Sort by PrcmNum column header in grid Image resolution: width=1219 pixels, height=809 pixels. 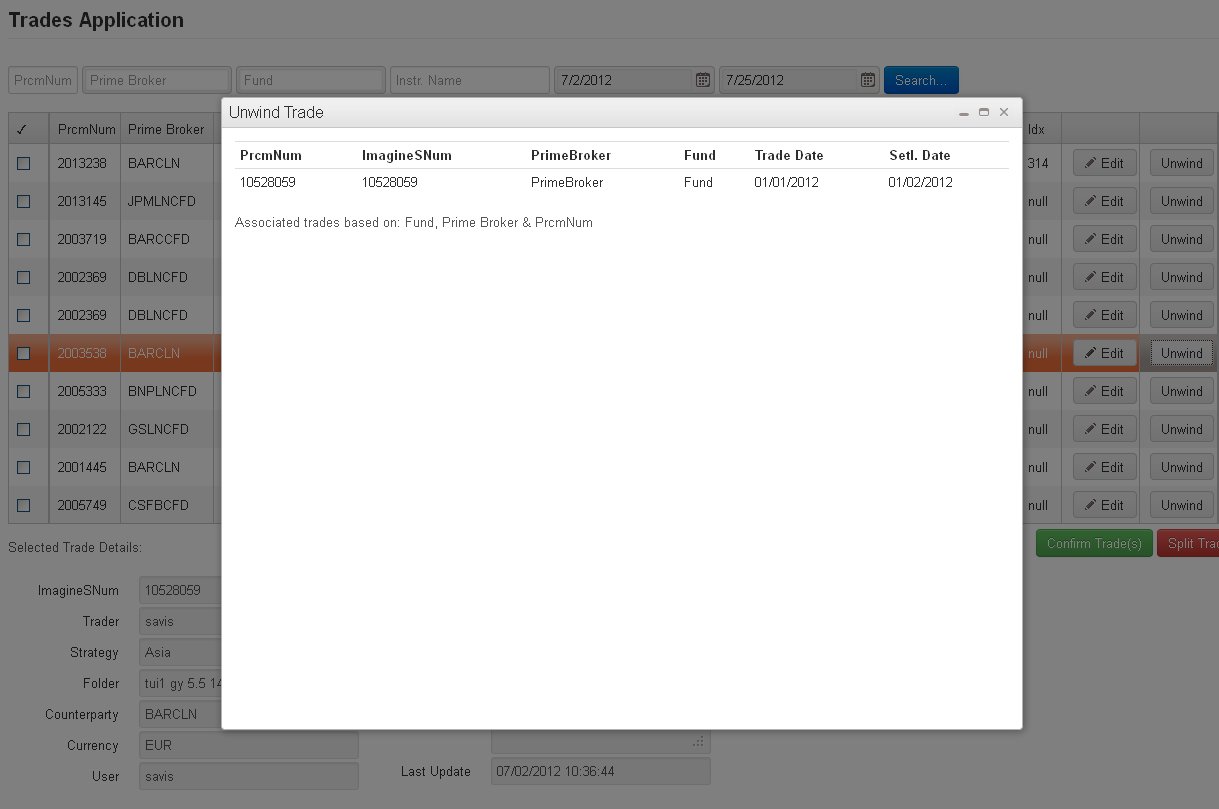(x=85, y=129)
